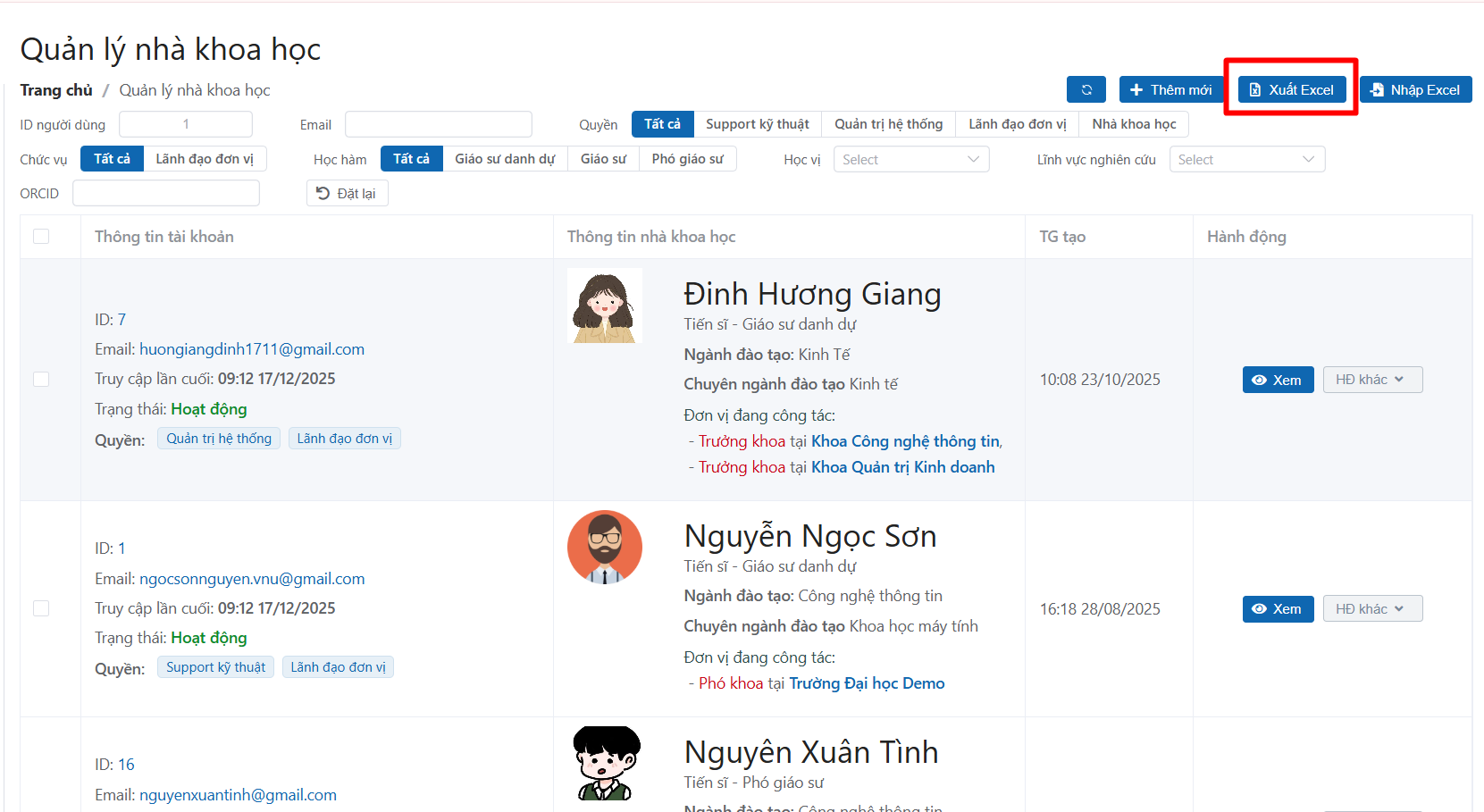Click the Nhập Excel import button
1484x812 pixels.
pos(1415,89)
